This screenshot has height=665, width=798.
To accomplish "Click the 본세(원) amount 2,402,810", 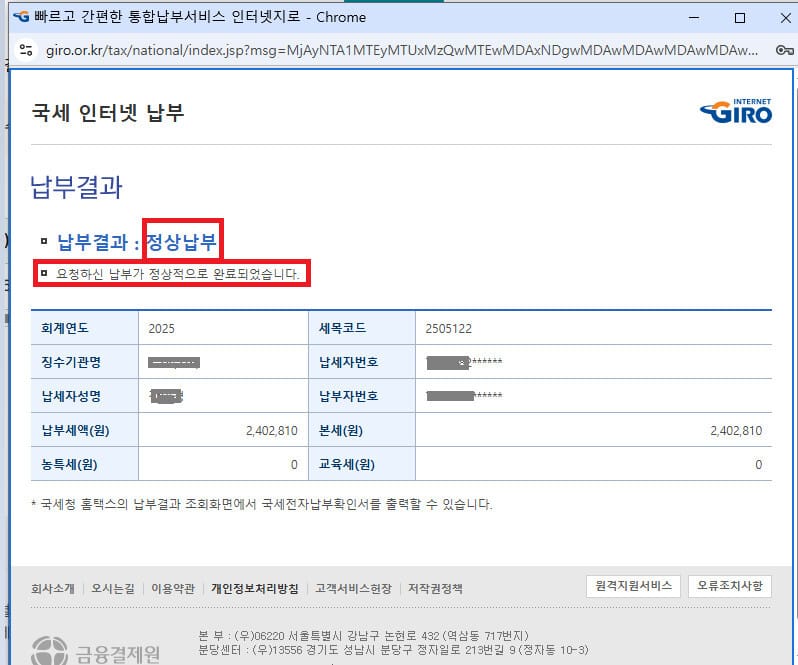I will tap(736, 430).
